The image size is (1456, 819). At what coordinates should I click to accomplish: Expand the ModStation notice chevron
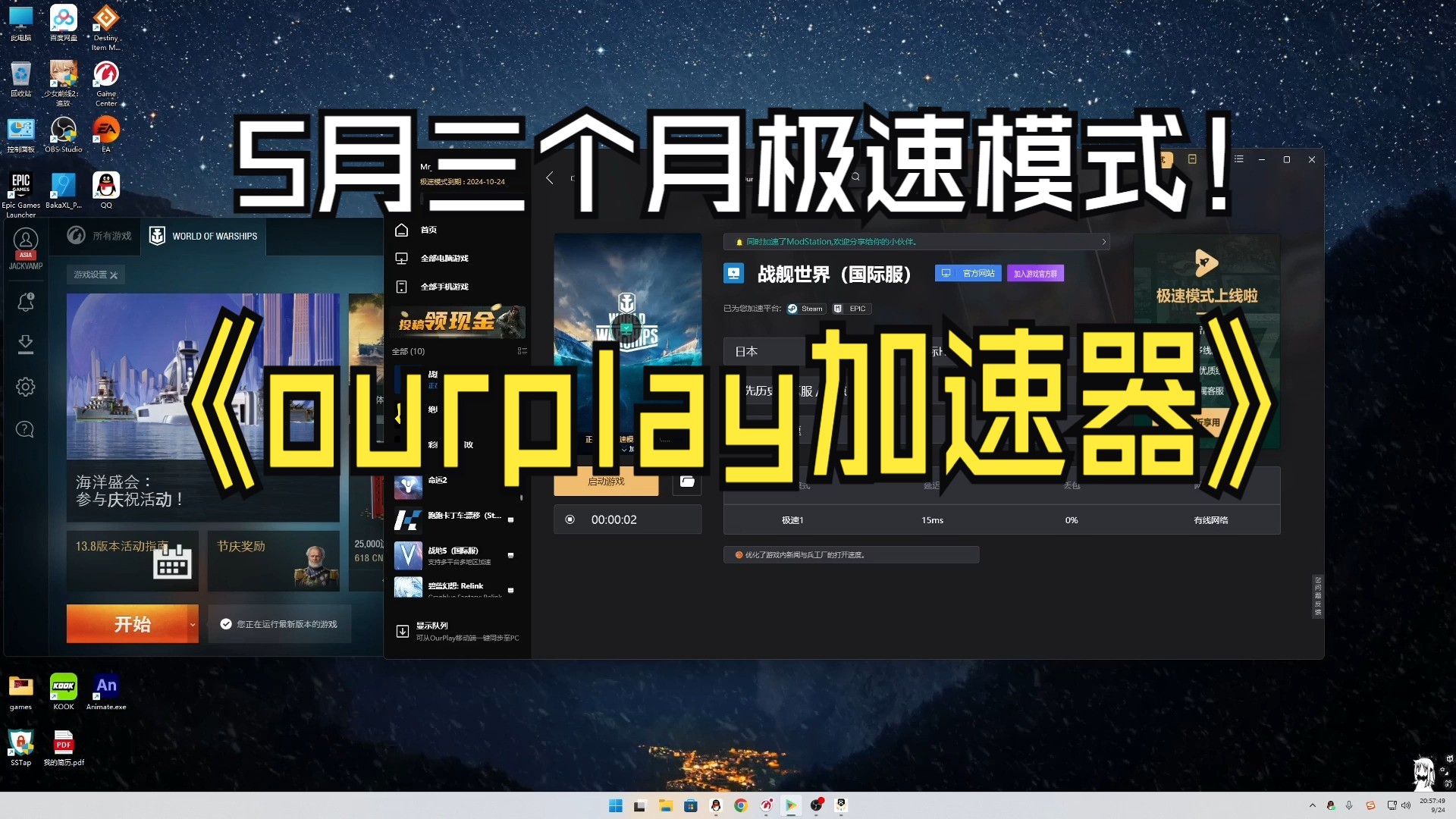(1103, 242)
